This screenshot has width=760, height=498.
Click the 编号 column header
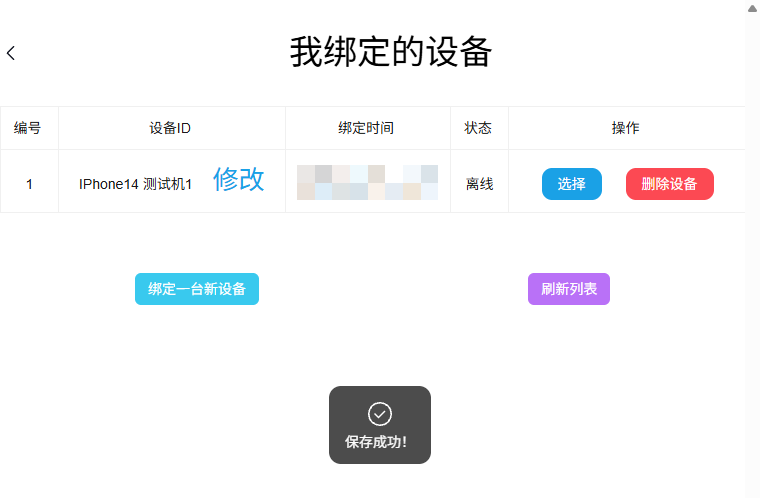28,128
